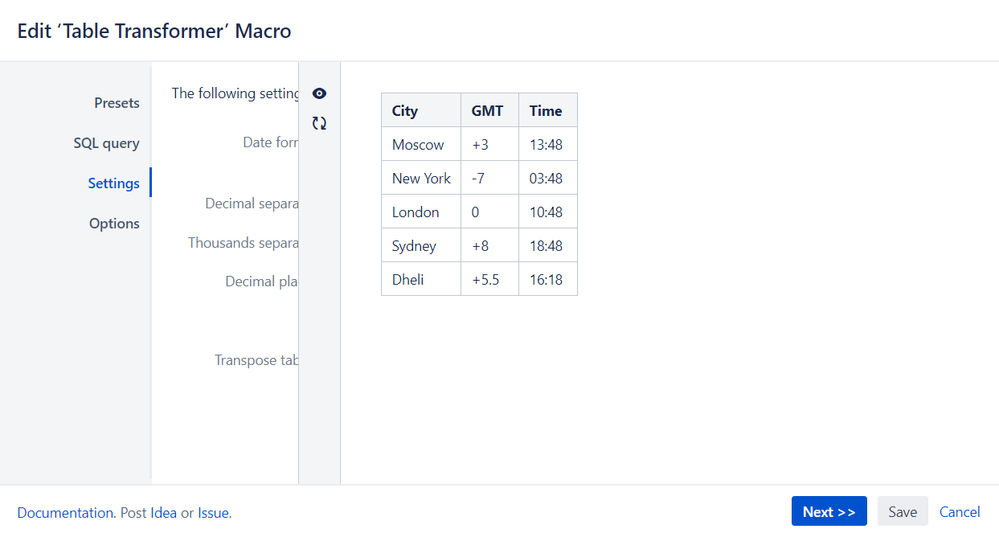Open the Issue link
The image size is (999, 534).
[x=213, y=513]
